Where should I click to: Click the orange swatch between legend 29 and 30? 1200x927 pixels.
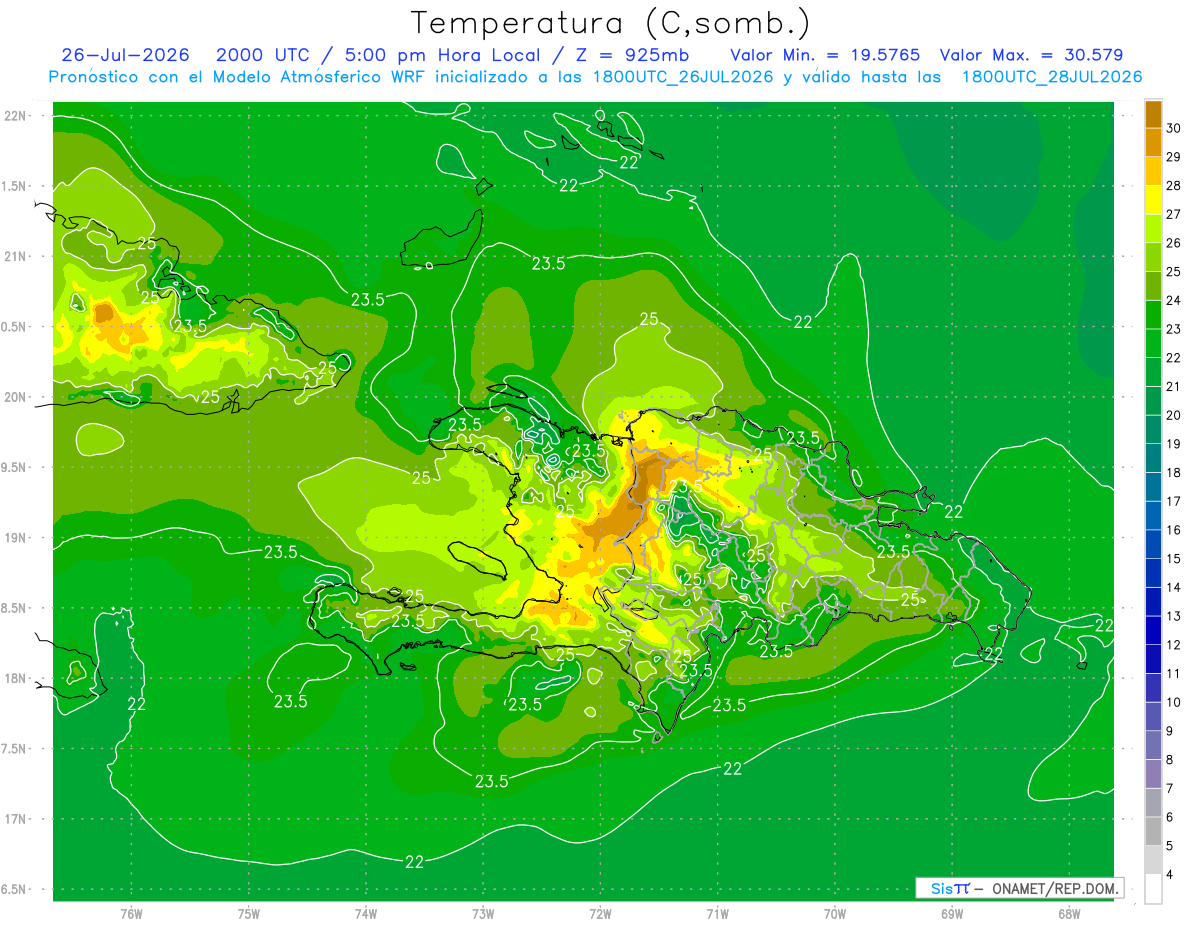[x=1153, y=142]
